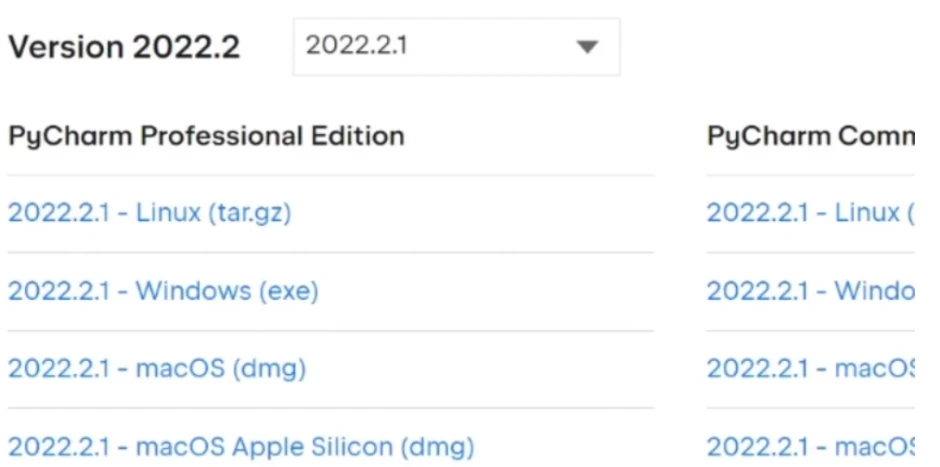Download Professional 2022.2.1 Linux tar.gz

(x=149, y=213)
